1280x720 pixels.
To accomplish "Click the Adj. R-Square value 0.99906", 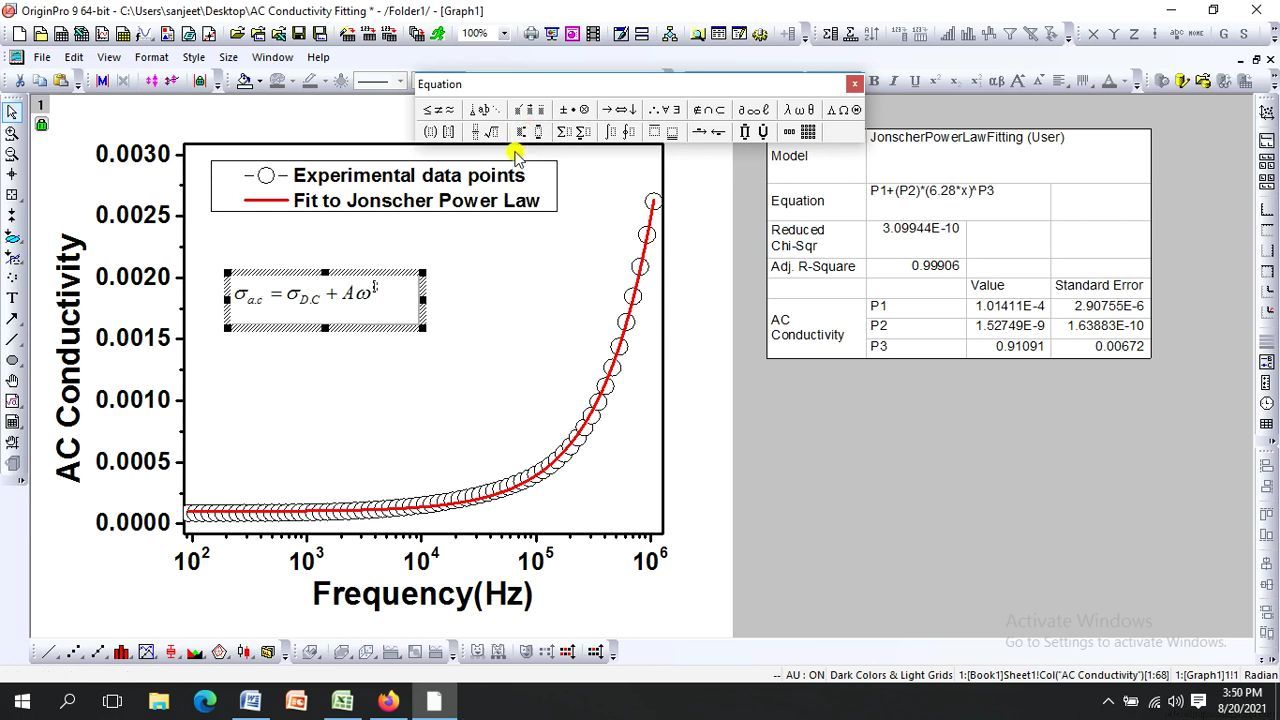I will click(x=935, y=266).
